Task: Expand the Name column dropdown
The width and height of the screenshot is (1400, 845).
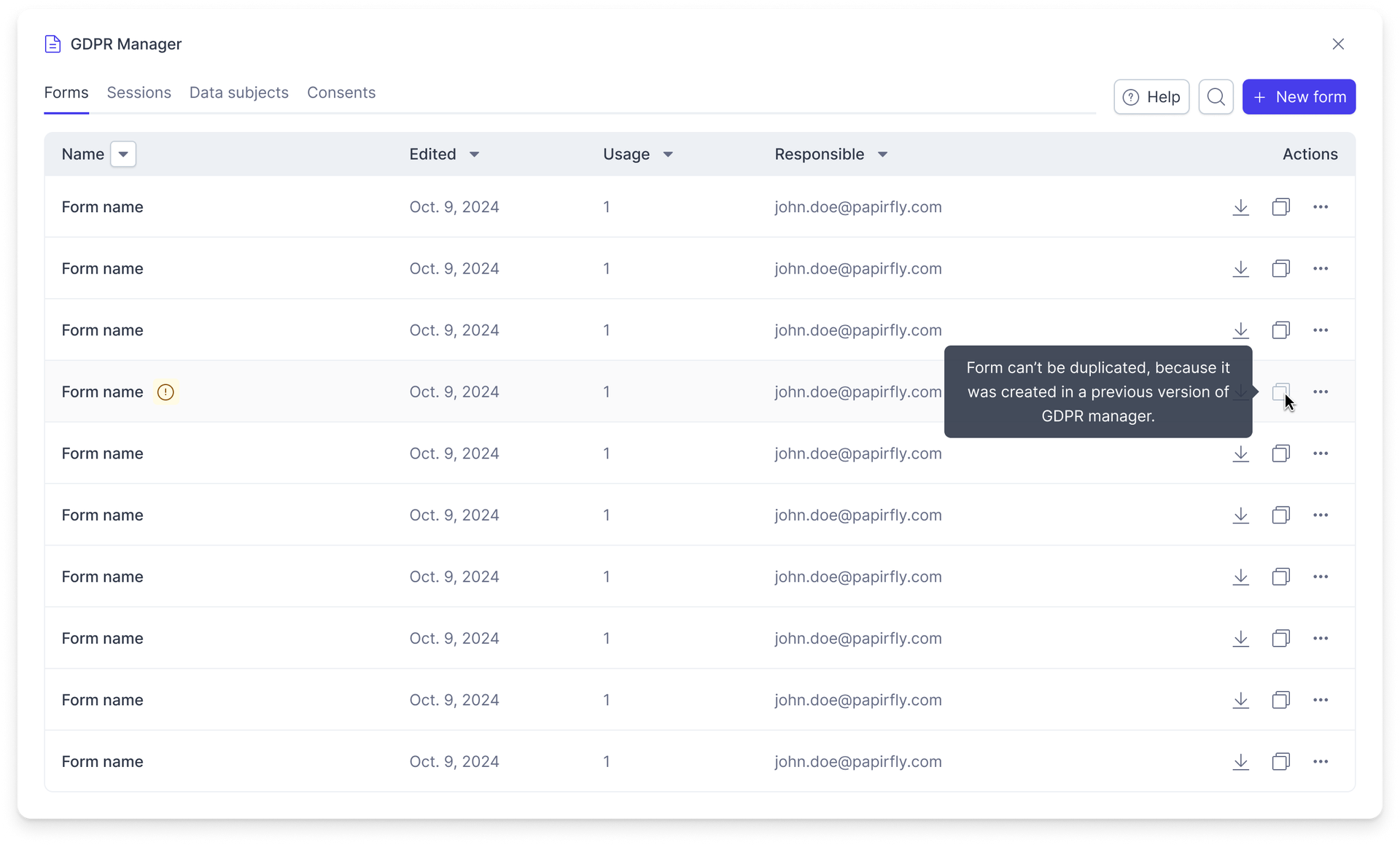Action: pos(123,154)
